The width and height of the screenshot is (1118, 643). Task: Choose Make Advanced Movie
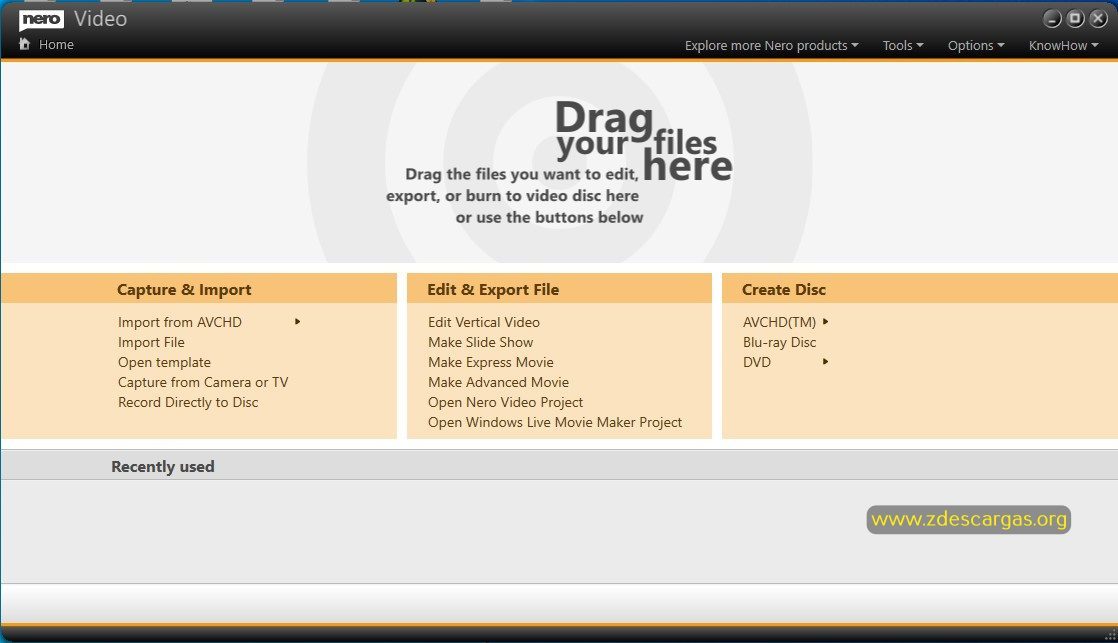(x=498, y=382)
